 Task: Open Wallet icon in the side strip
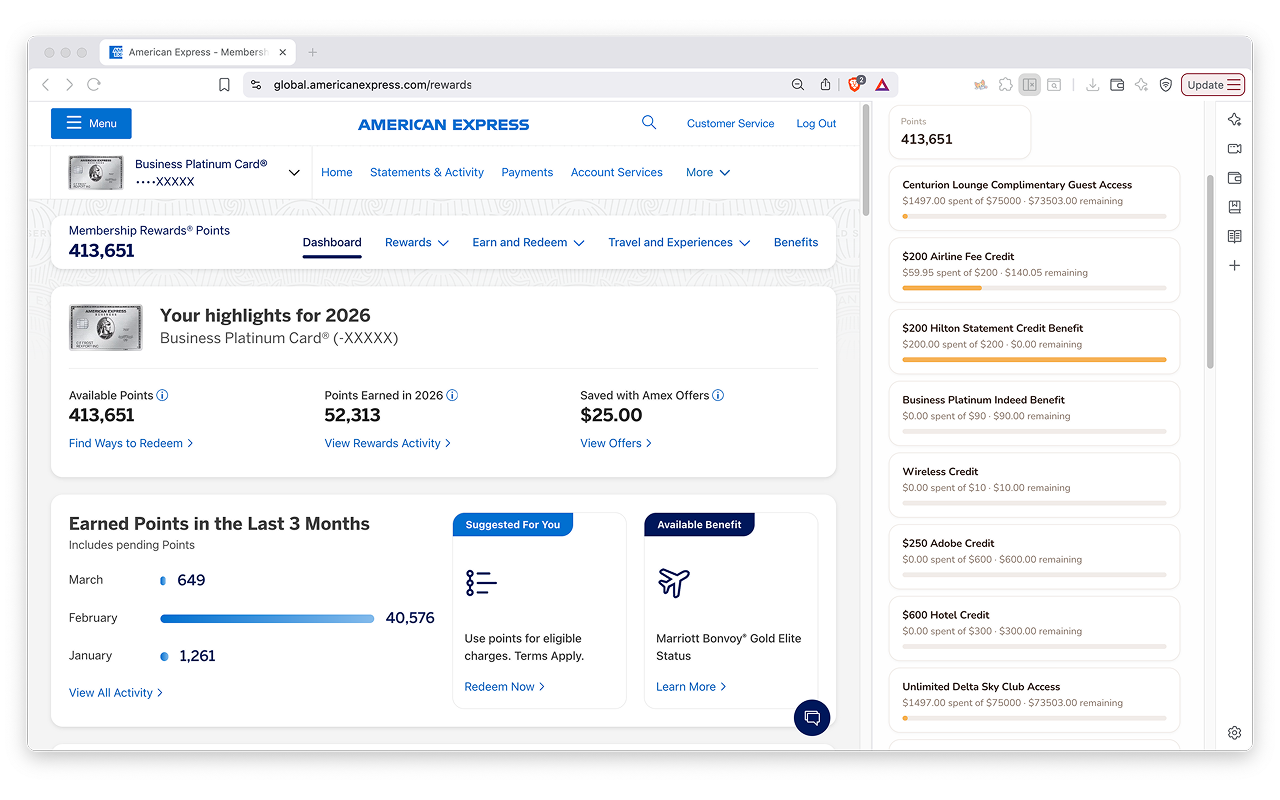coord(1234,178)
